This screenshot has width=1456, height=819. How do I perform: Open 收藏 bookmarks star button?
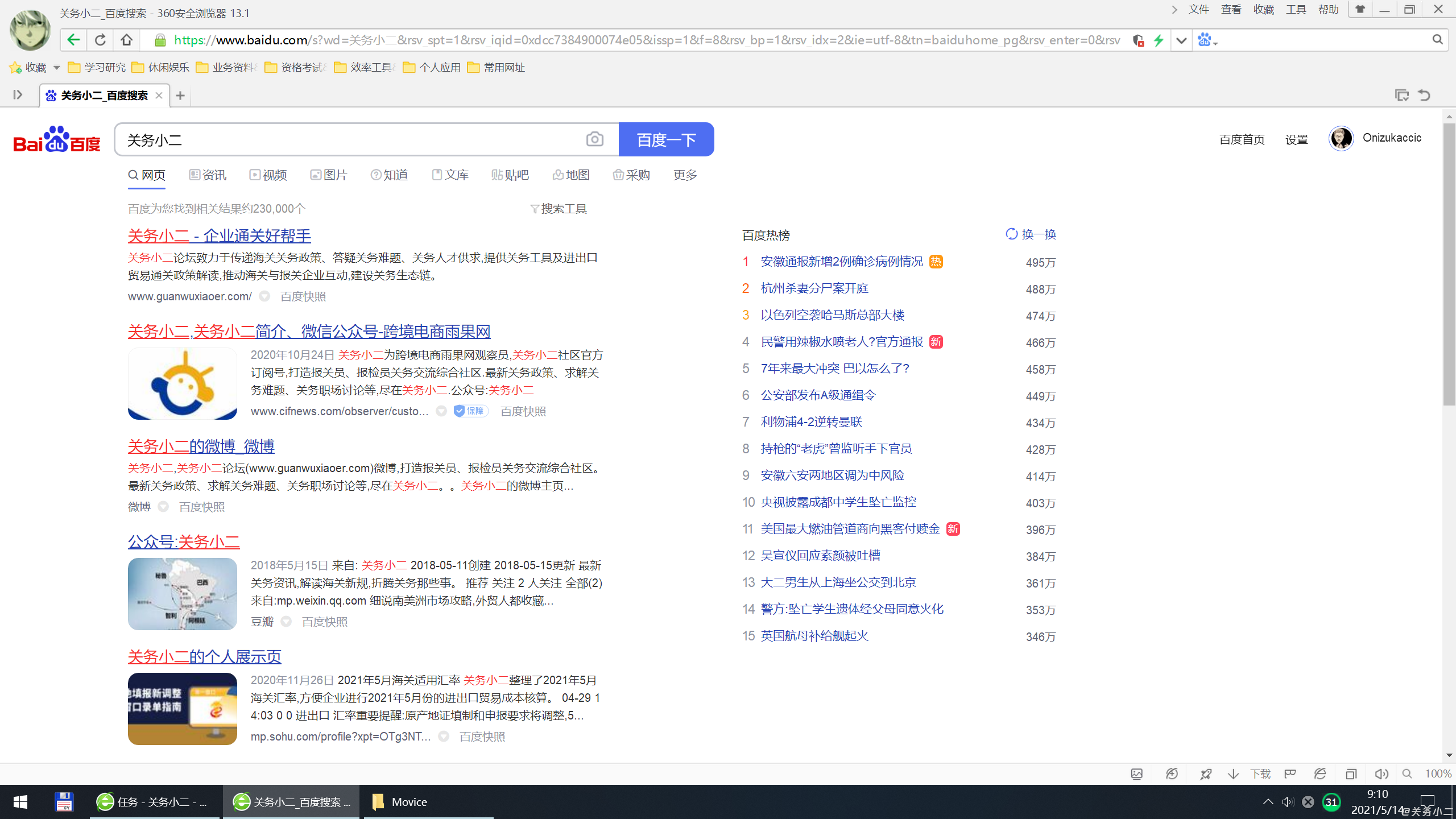[x=27, y=68]
